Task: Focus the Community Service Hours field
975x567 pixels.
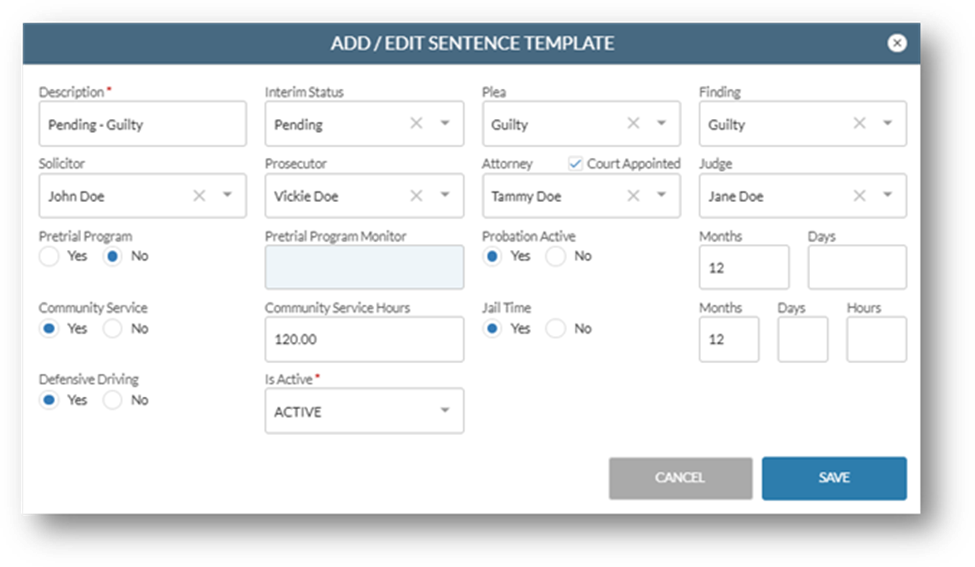Action: click(x=364, y=339)
